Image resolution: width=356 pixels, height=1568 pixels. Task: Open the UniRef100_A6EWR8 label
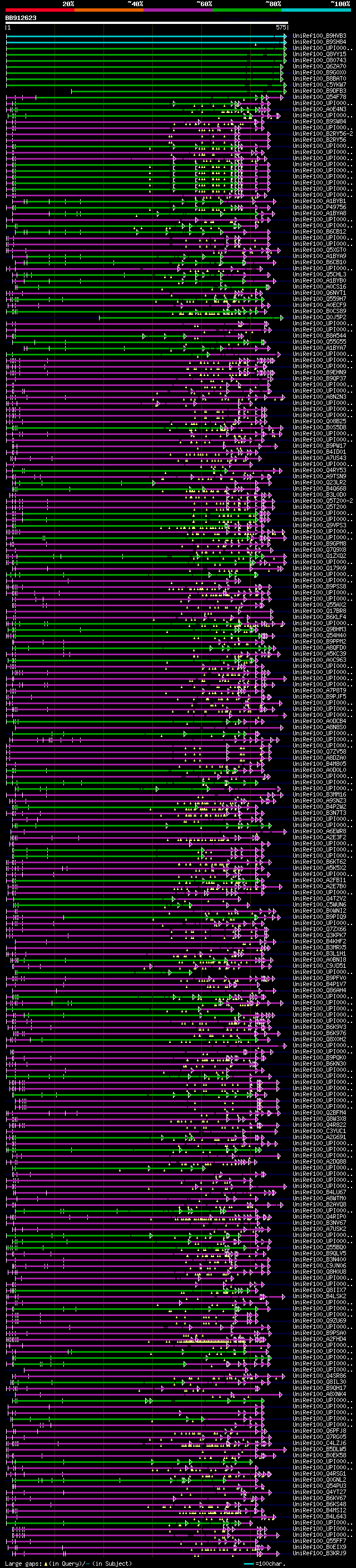pyautogui.click(x=319, y=832)
